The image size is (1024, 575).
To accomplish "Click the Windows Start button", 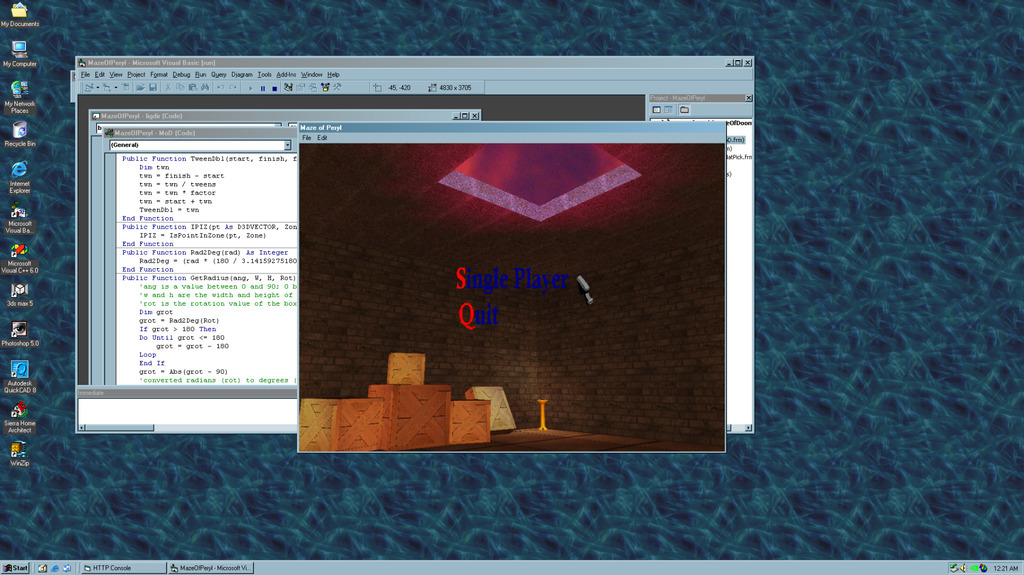I will (x=16, y=568).
